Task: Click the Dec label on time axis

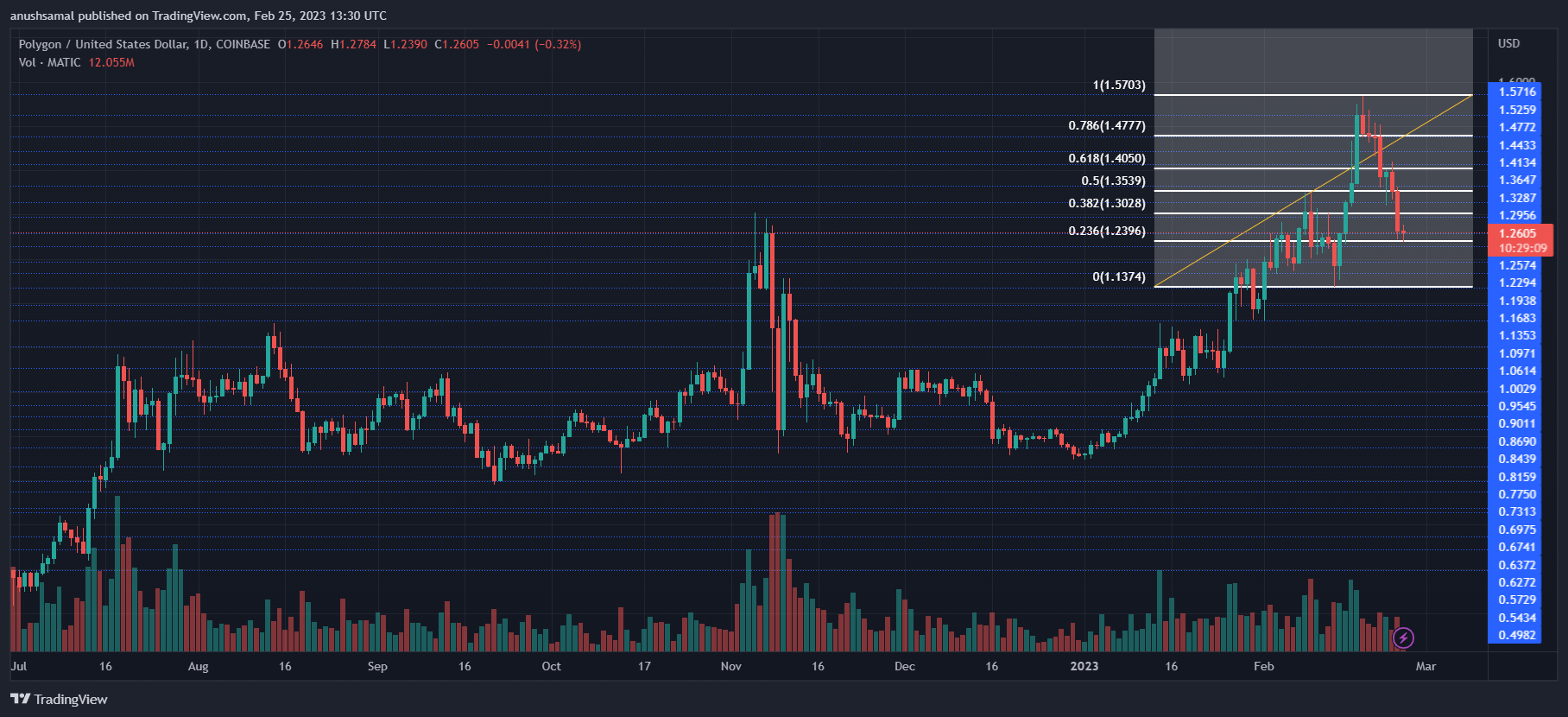Action: tap(905, 666)
